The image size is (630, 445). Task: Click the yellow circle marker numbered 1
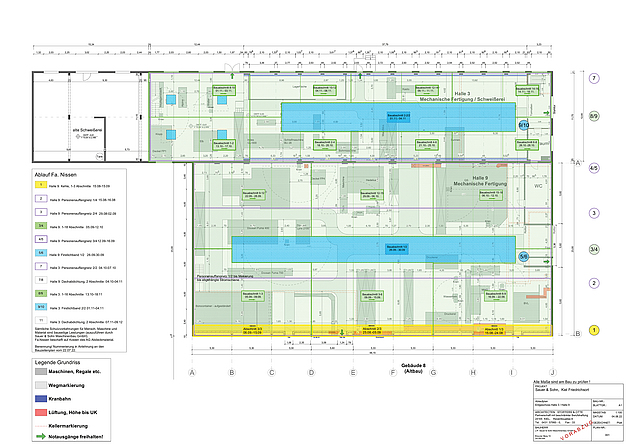coord(593,330)
